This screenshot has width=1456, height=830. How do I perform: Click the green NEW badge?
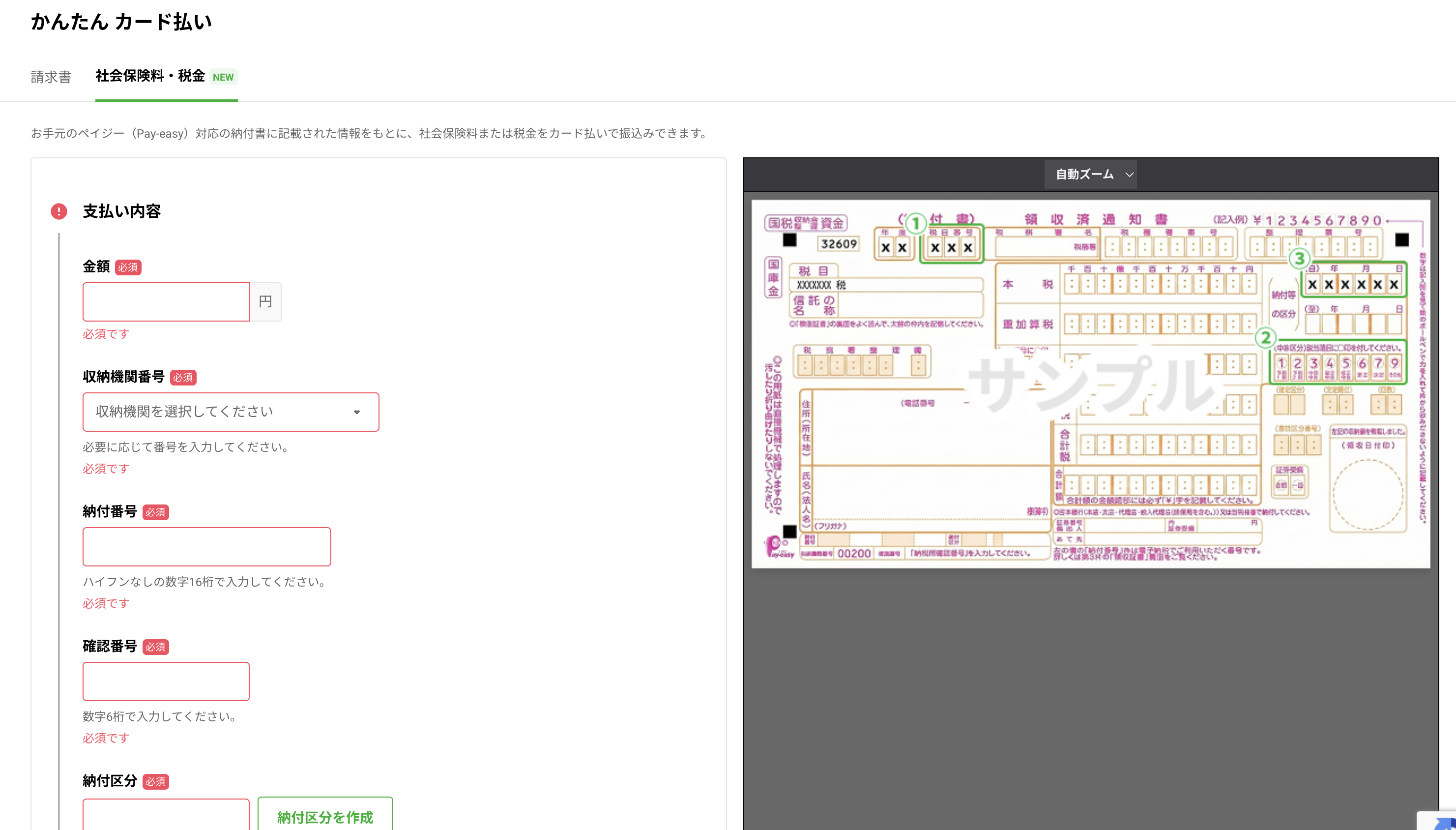[223, 77]
